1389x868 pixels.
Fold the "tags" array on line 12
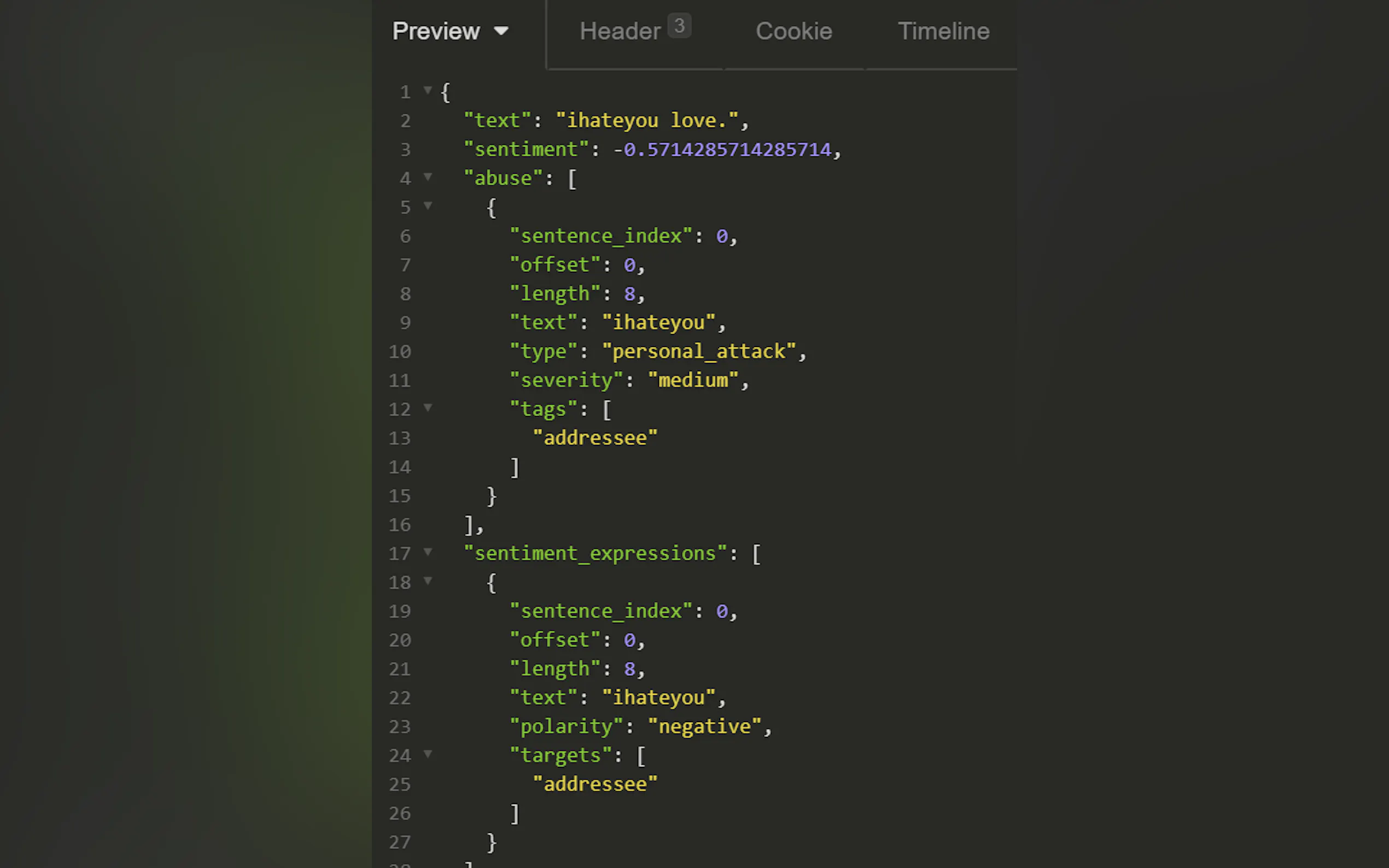pos(427,408)
